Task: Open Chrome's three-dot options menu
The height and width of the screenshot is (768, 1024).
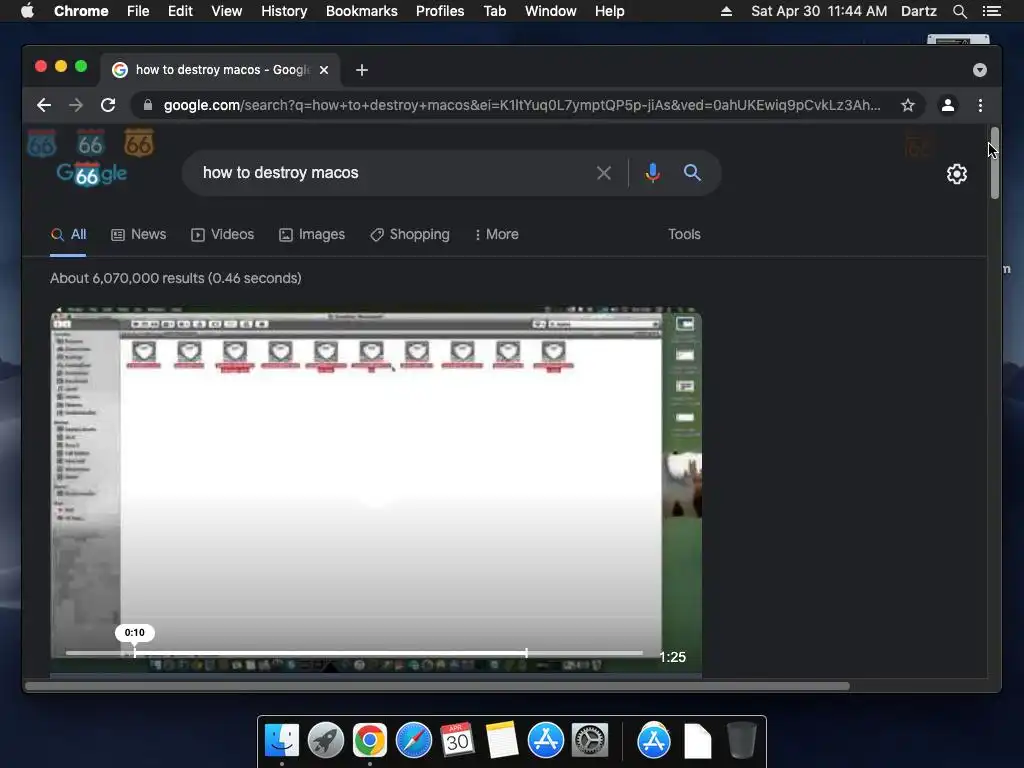Action: pos(980,105)
